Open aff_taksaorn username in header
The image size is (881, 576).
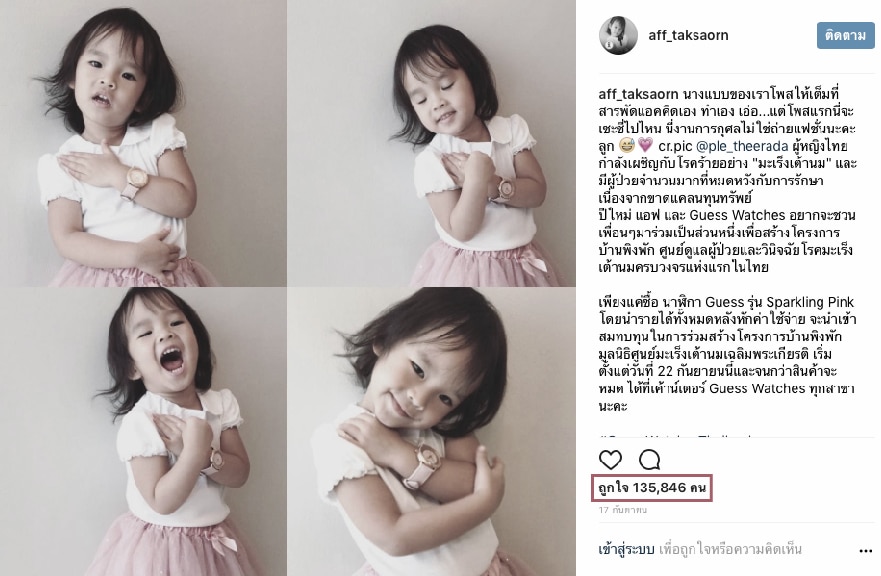(x=688, y=35)
